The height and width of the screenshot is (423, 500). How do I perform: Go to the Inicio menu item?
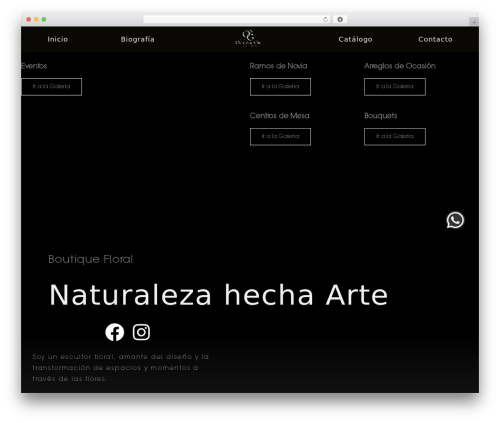pyautogui.click(x=58, y=39)
